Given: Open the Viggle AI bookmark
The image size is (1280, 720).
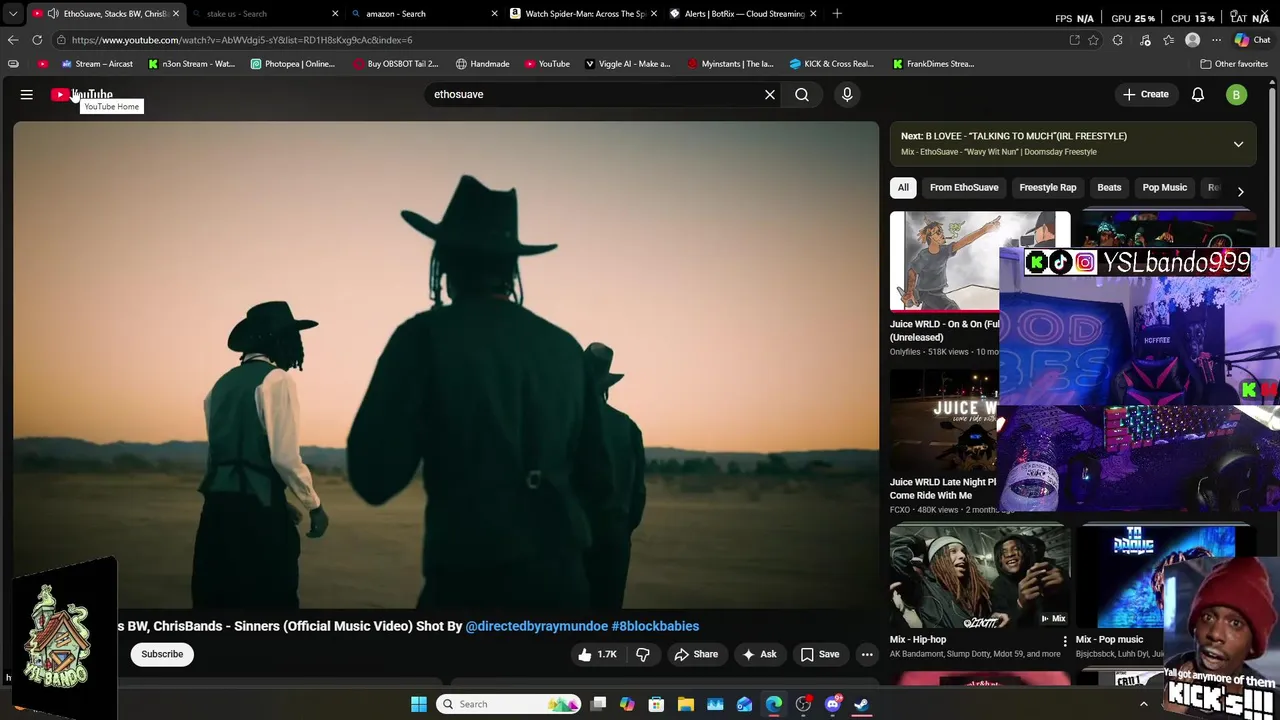Looking at the screenshot, I should (x=626, y=64).
